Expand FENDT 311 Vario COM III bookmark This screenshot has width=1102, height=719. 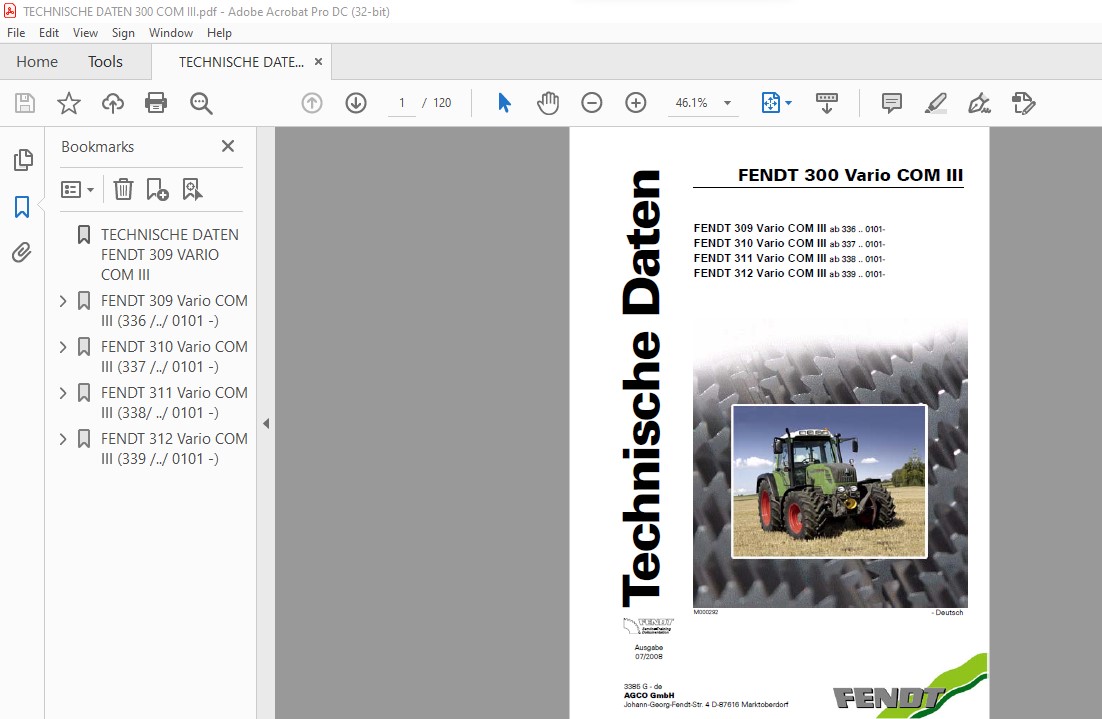63,394
